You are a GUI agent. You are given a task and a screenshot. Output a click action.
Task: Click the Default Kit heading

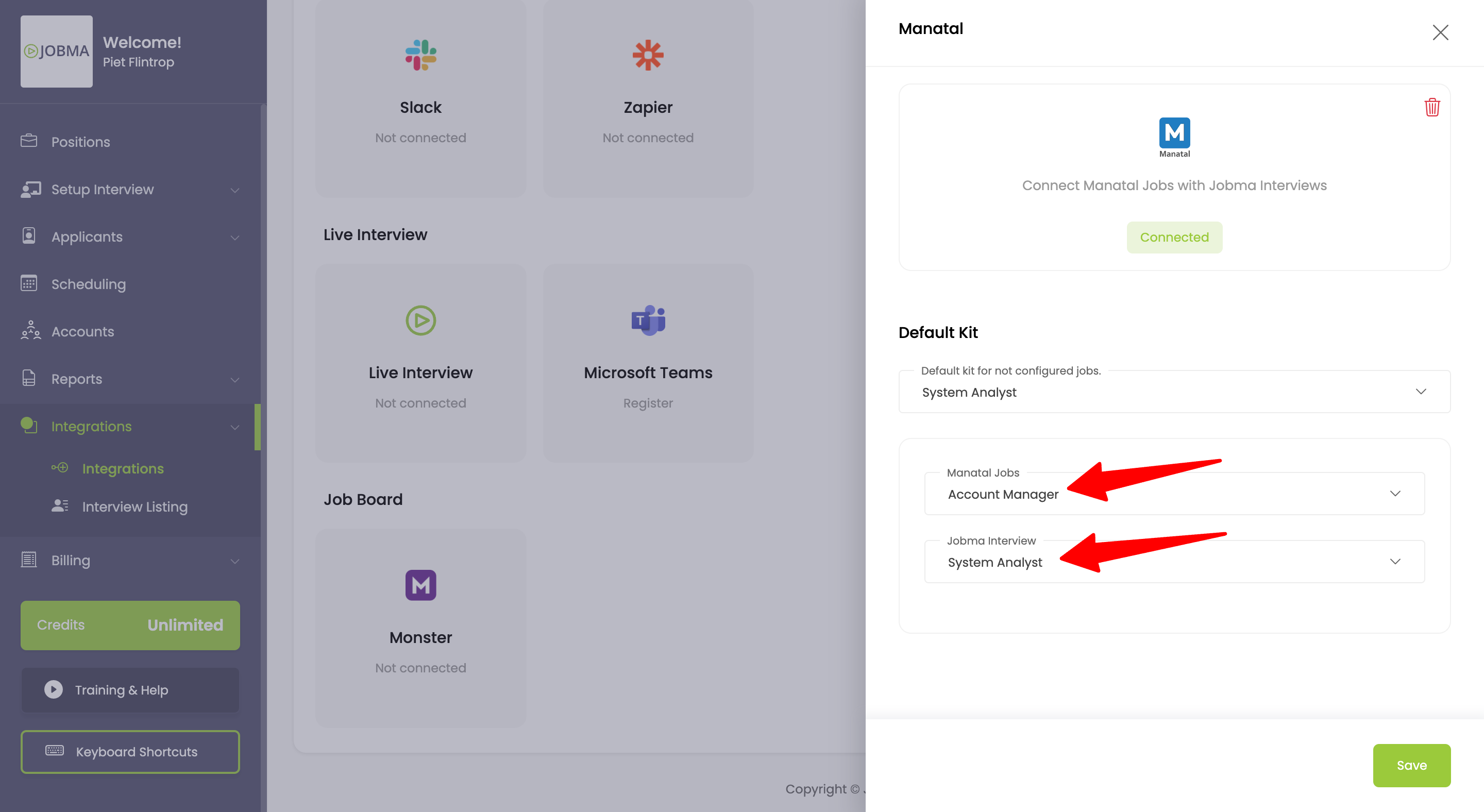point(938,332)
